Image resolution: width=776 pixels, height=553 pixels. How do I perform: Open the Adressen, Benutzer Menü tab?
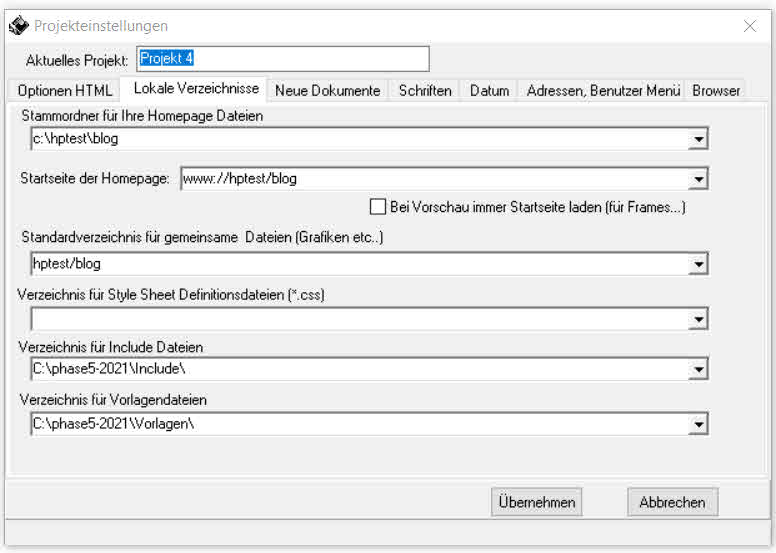(x=603, y=90)
